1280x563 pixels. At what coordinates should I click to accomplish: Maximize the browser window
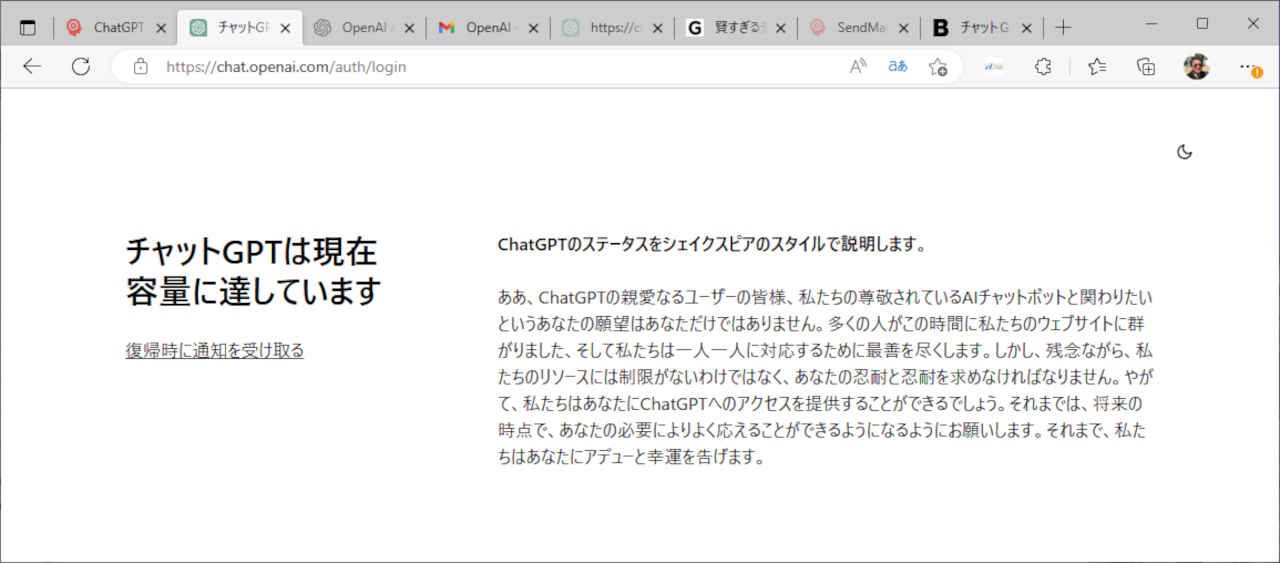[1202, 23]
